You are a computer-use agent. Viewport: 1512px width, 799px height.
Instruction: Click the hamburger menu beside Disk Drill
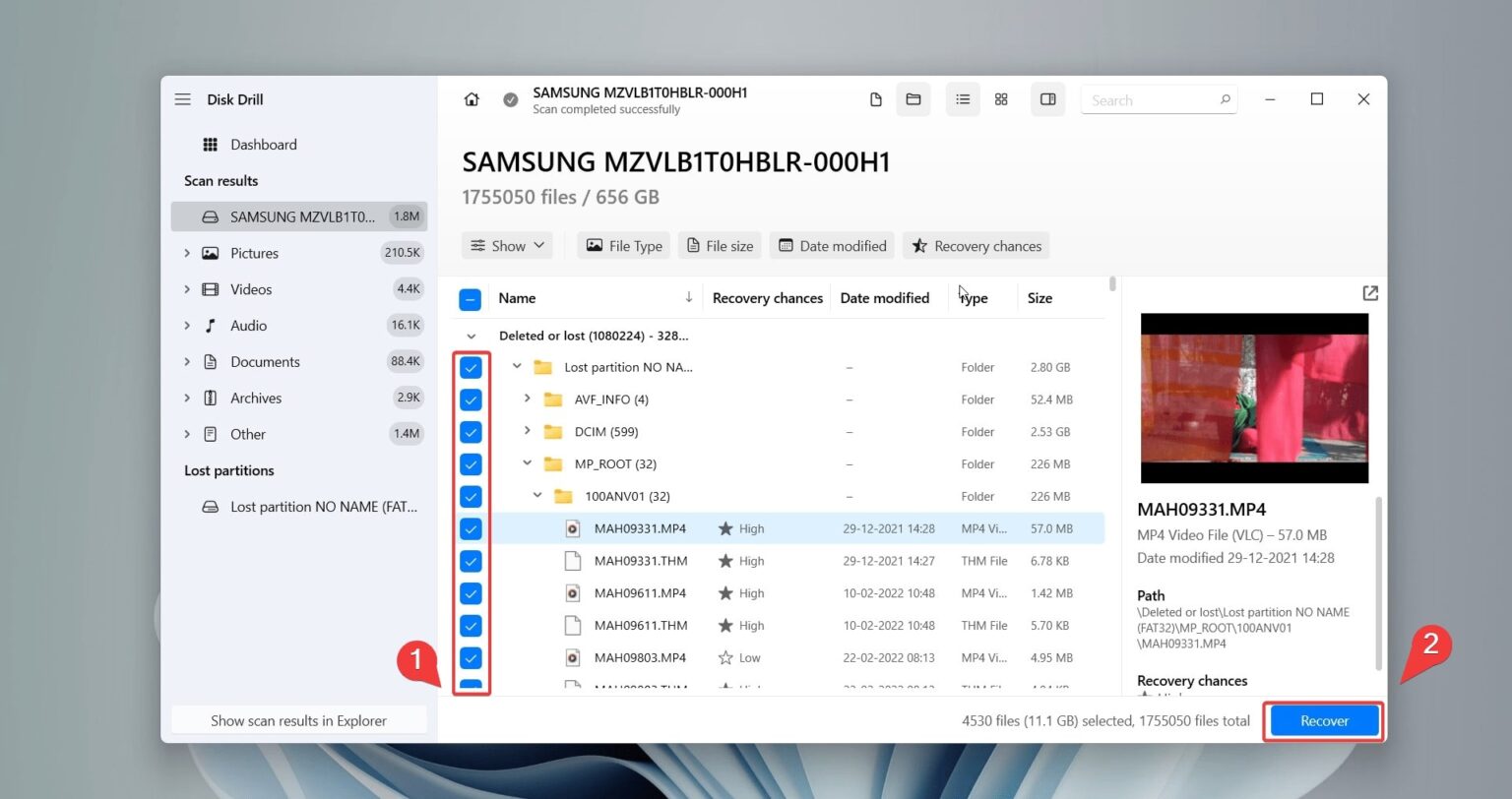(x=182, y=98)
